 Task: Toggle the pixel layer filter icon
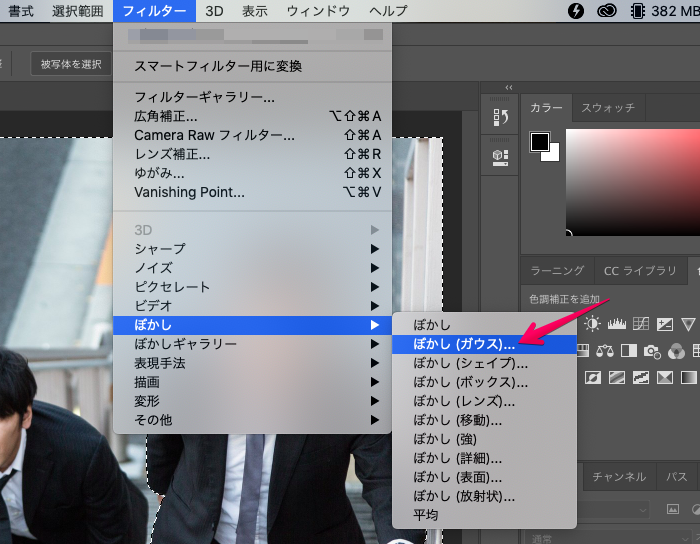coord(673,510)
